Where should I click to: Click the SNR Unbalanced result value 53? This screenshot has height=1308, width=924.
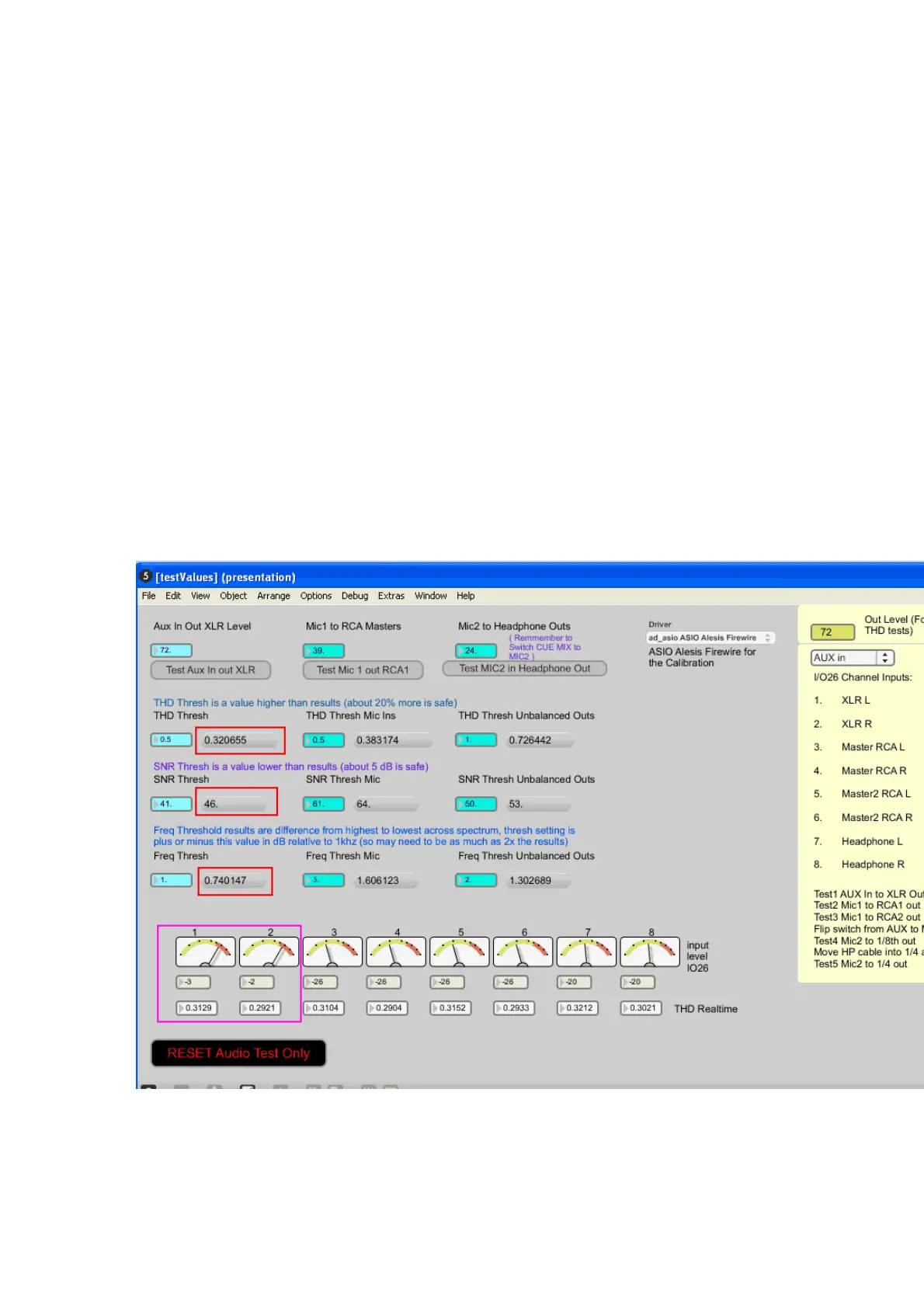tap(538, 804)
